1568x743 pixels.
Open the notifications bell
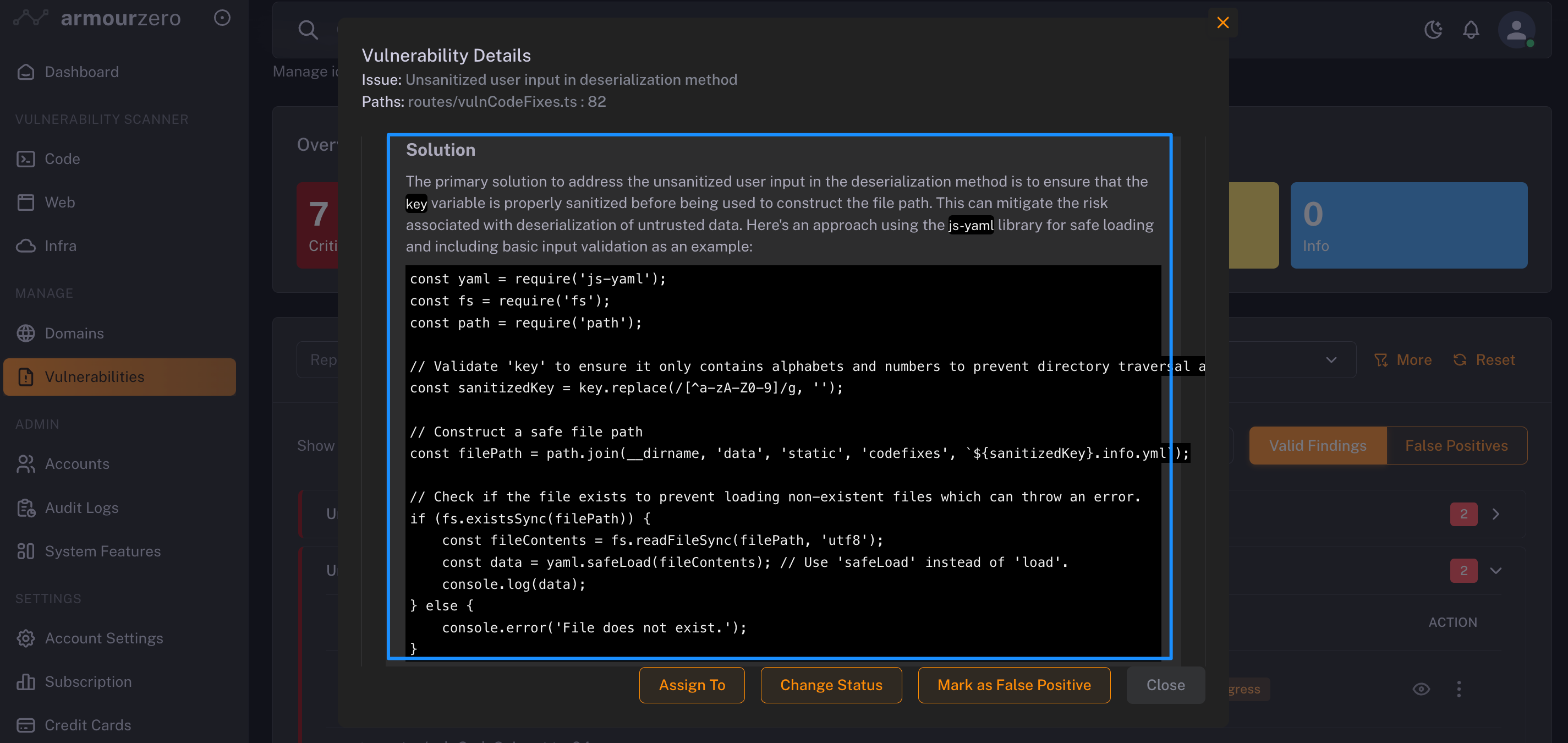1471,29
